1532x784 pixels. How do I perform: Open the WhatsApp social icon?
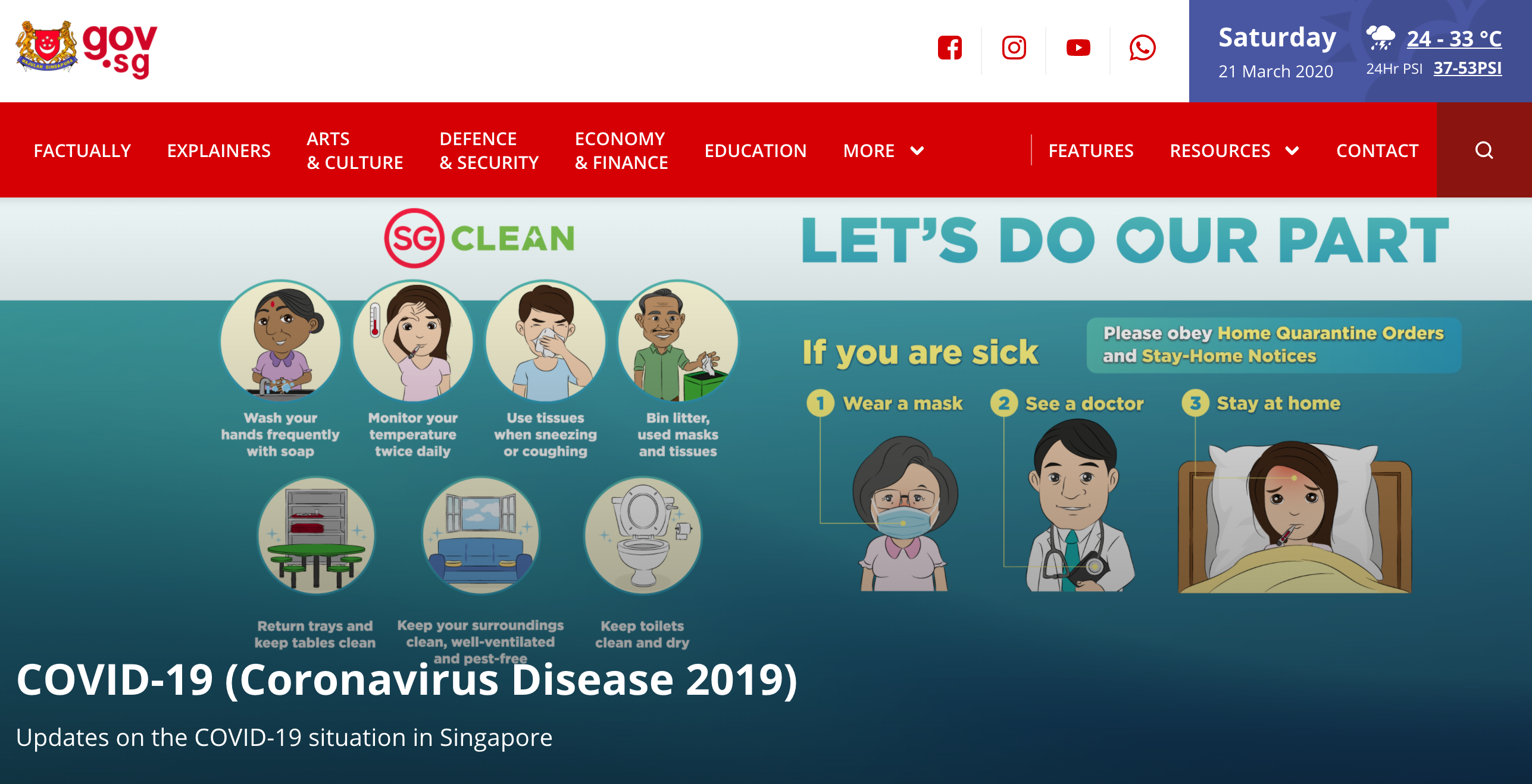1142,48
